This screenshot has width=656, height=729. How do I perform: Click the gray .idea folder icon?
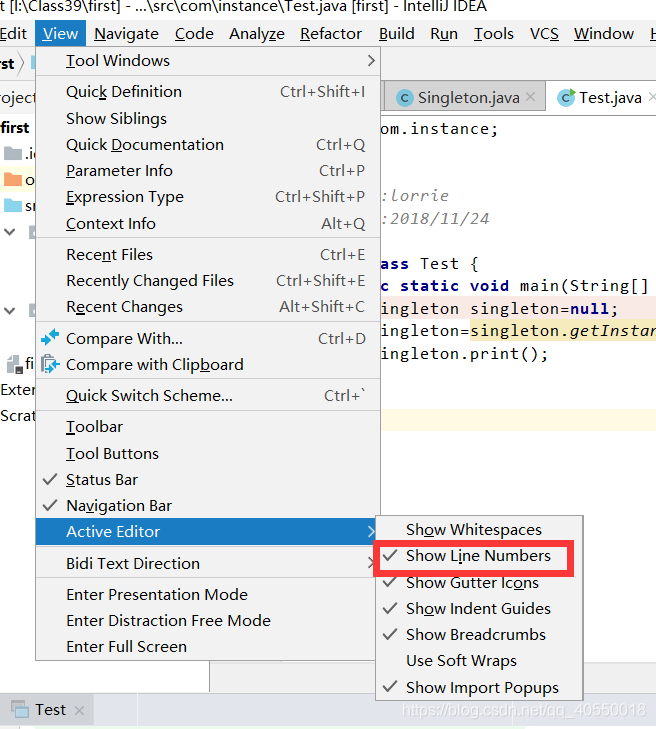click(13, 152)
